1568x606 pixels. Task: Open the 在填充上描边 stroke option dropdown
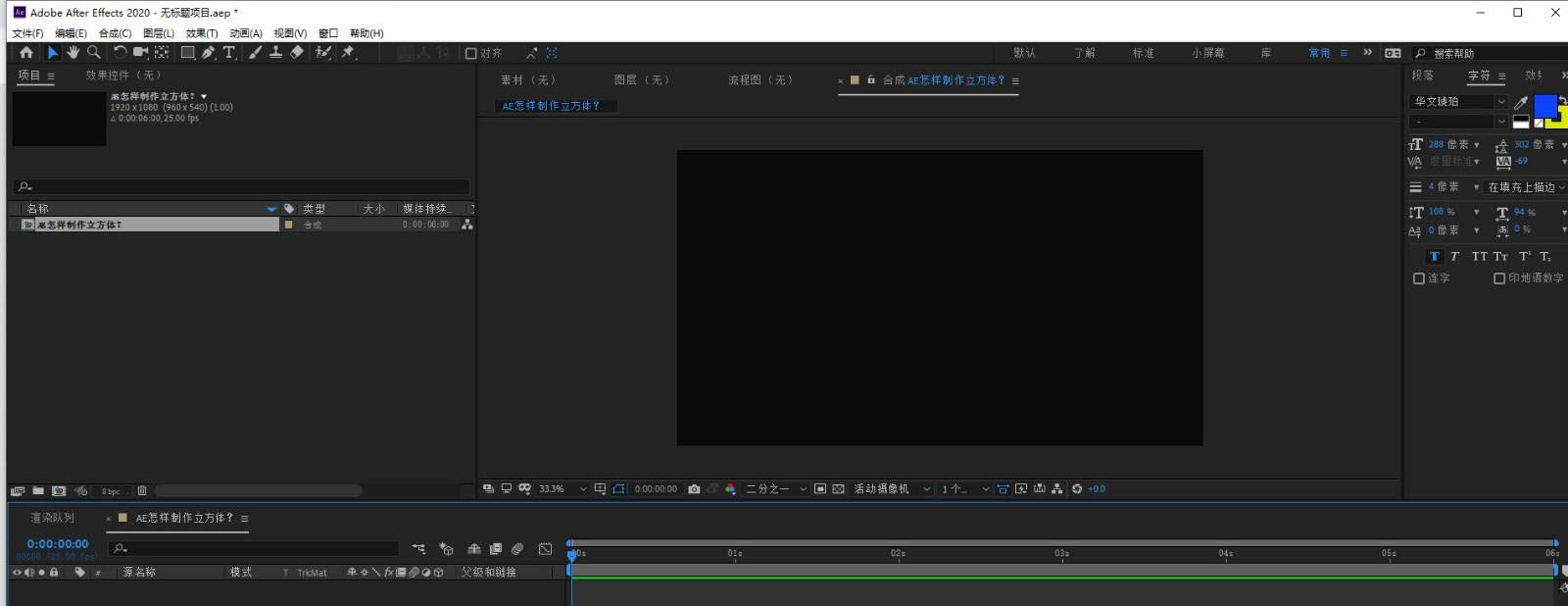1526,187
